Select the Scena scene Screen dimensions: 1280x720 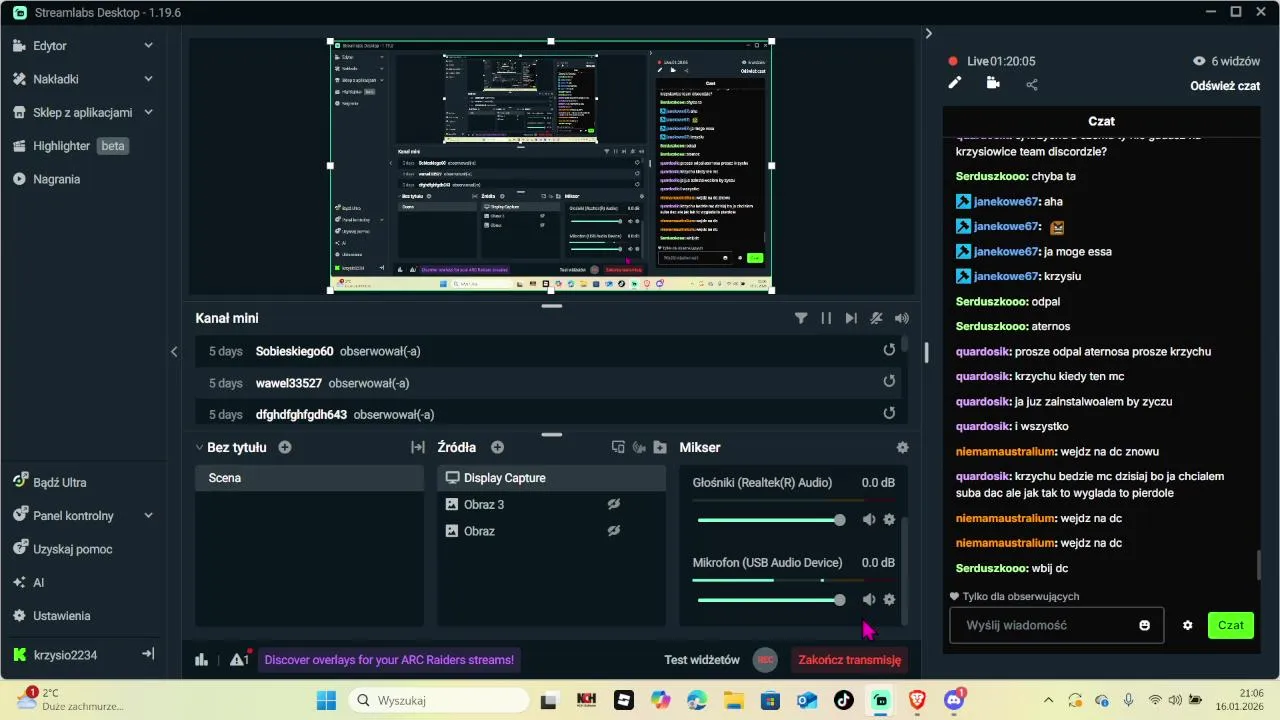click(310, 478)
